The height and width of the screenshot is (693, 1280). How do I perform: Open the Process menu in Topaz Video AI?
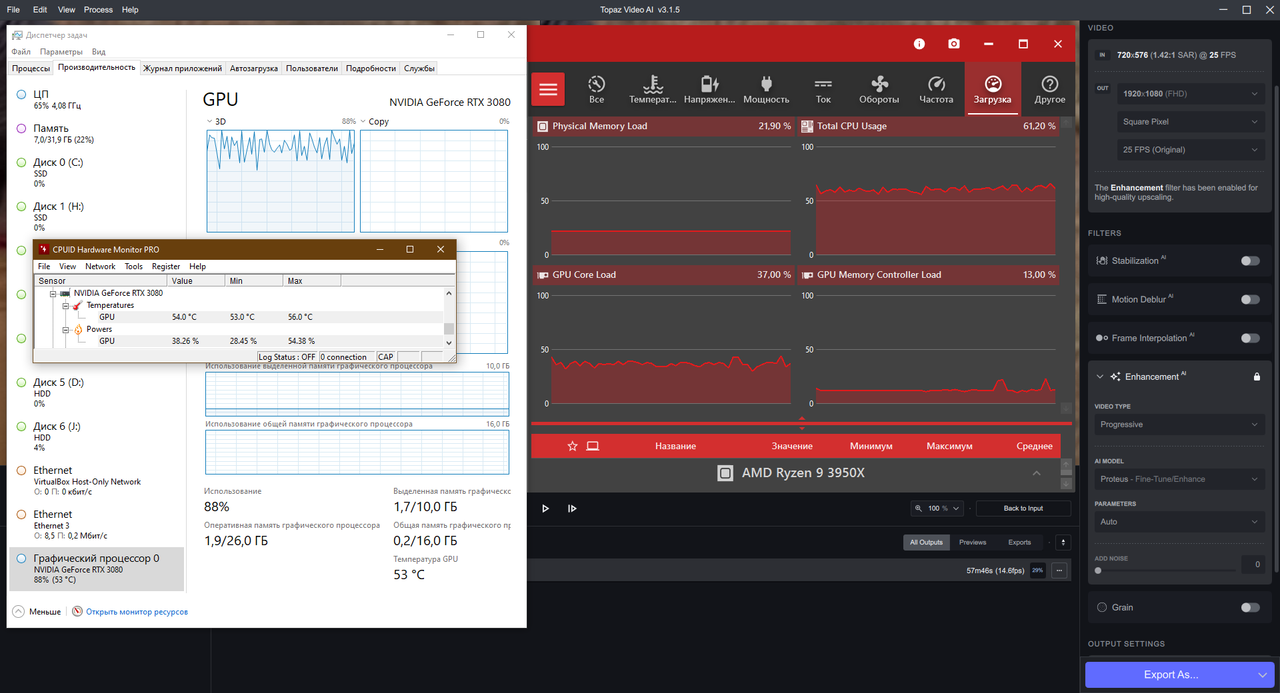98,9
